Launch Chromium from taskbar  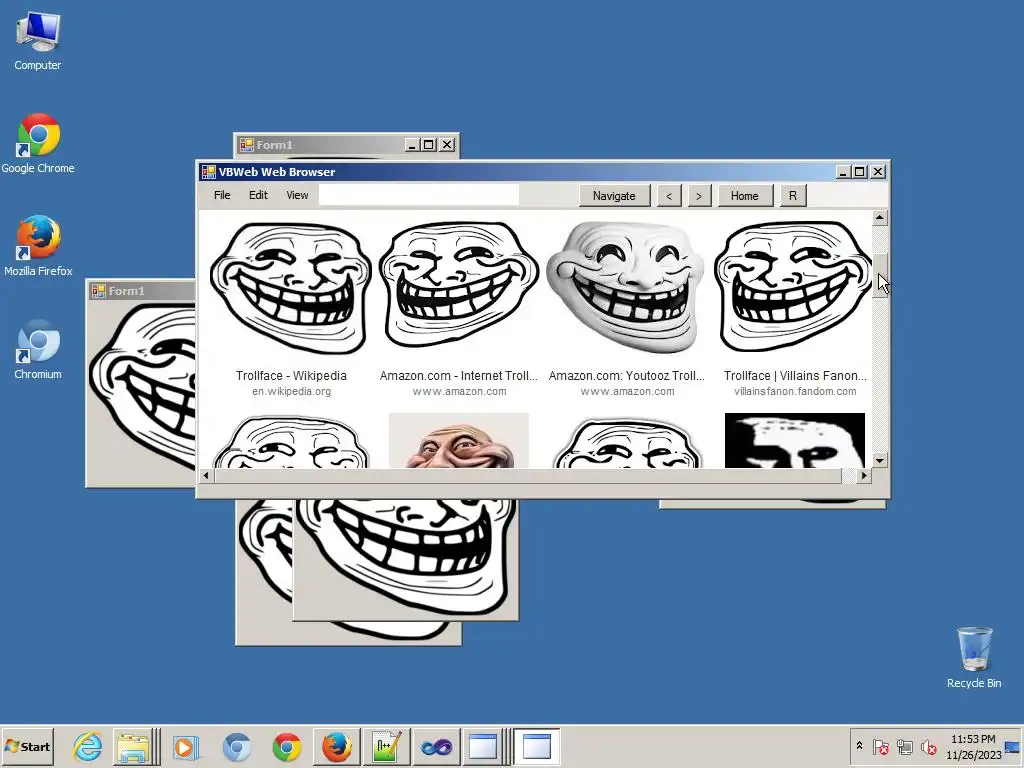(236, 746)
